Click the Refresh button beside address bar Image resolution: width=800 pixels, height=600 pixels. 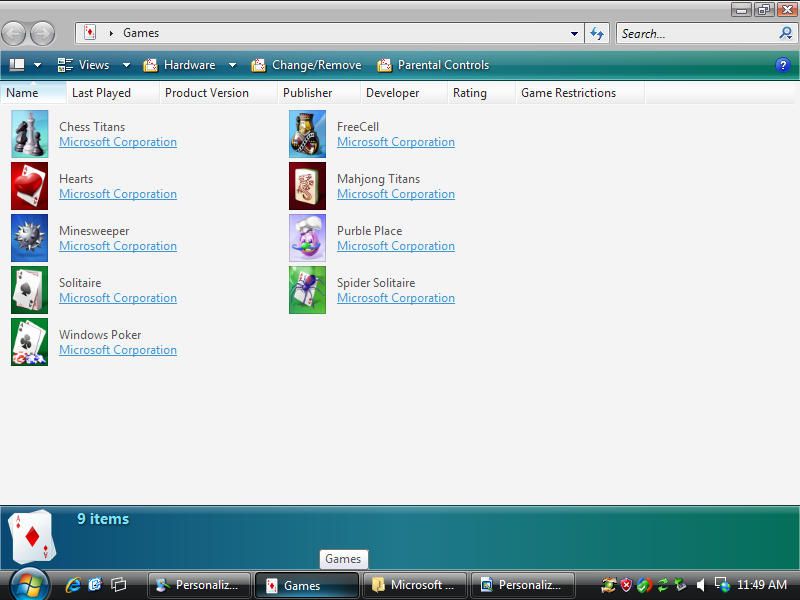pyautogui.click(x=597, y=34)
